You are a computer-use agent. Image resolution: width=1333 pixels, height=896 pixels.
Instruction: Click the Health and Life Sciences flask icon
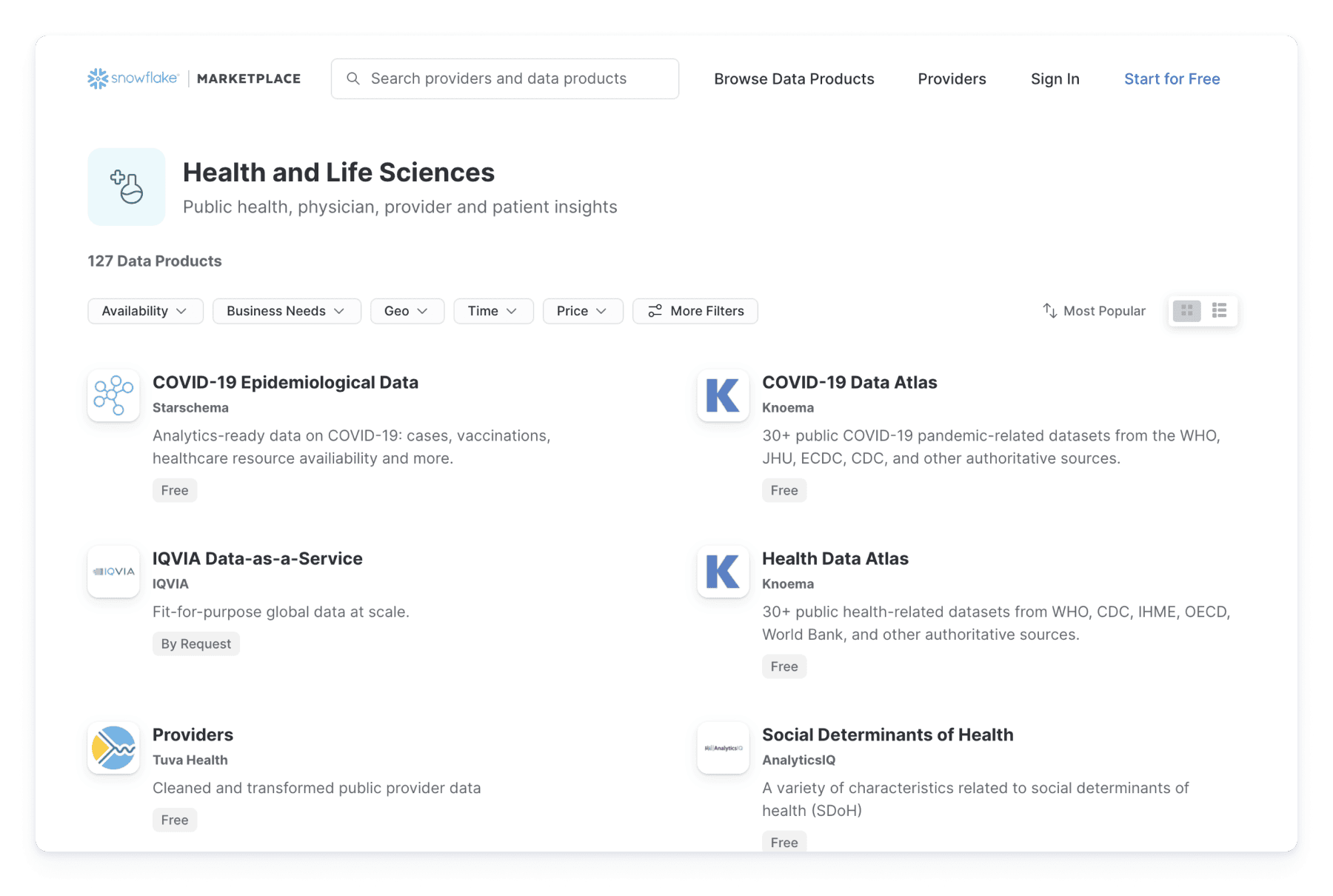point(126,187)
